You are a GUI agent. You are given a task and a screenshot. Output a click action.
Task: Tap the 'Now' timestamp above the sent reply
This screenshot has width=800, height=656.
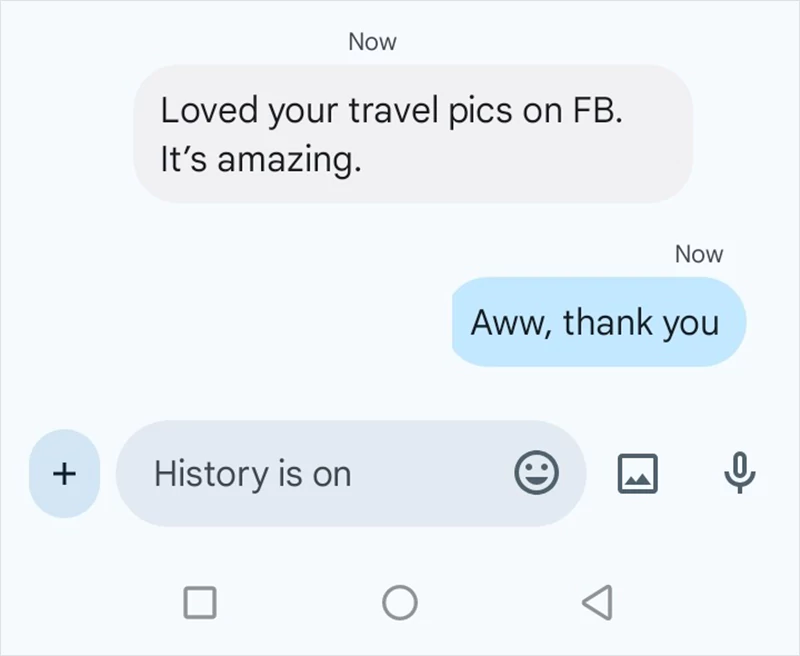pos(699,254)
